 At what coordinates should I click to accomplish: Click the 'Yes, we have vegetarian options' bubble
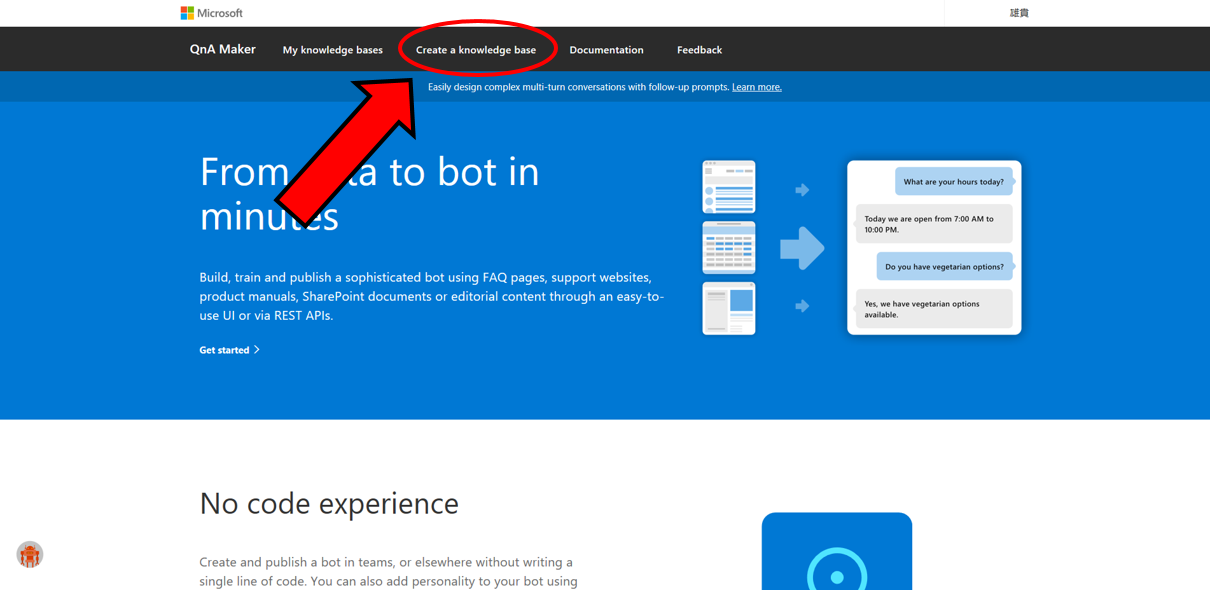934,309
